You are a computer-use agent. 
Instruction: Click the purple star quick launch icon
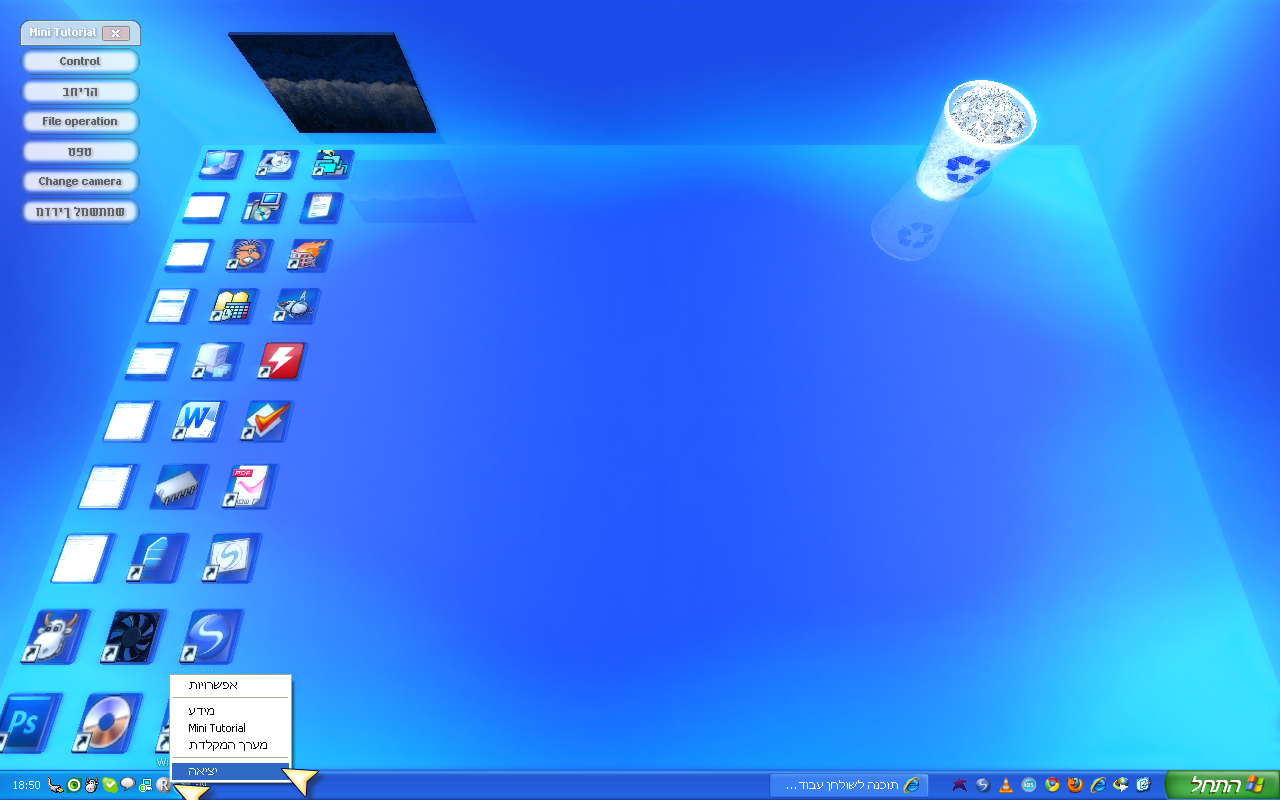pos(960,785)
